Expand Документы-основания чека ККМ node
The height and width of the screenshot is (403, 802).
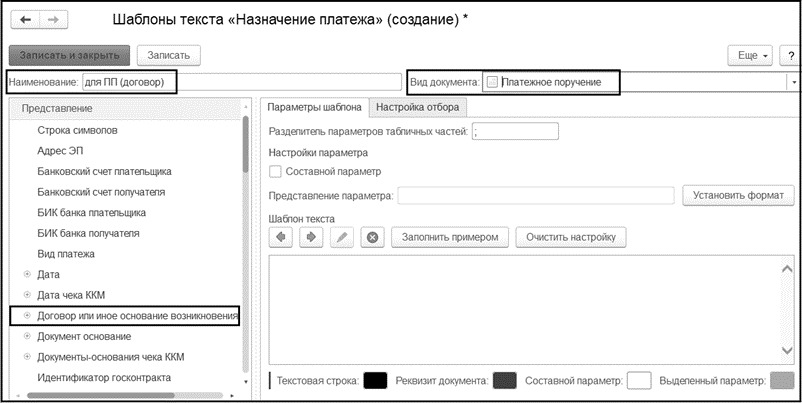pyautogui.click(x=27, y=357)
